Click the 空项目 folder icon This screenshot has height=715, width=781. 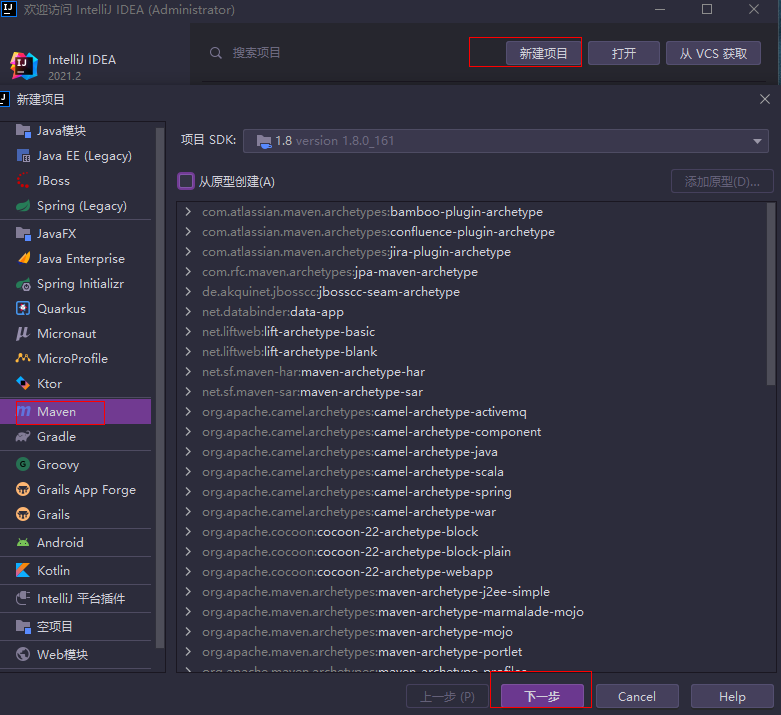point(23,626)
